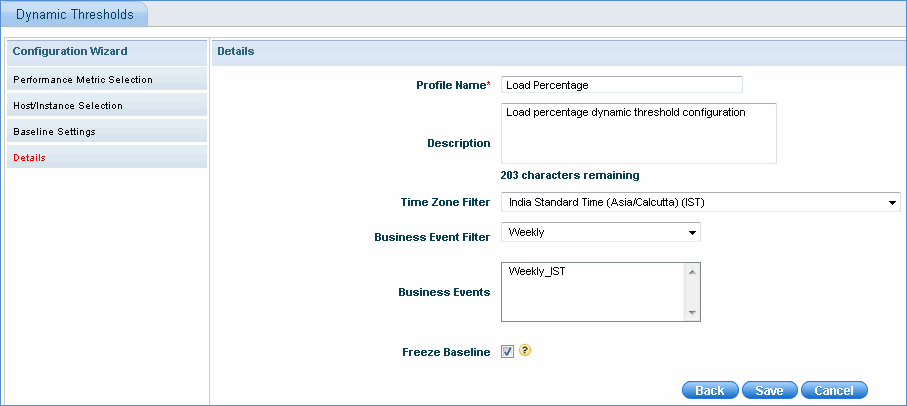Open the Host/Instance Selection step

pos(68,105)
